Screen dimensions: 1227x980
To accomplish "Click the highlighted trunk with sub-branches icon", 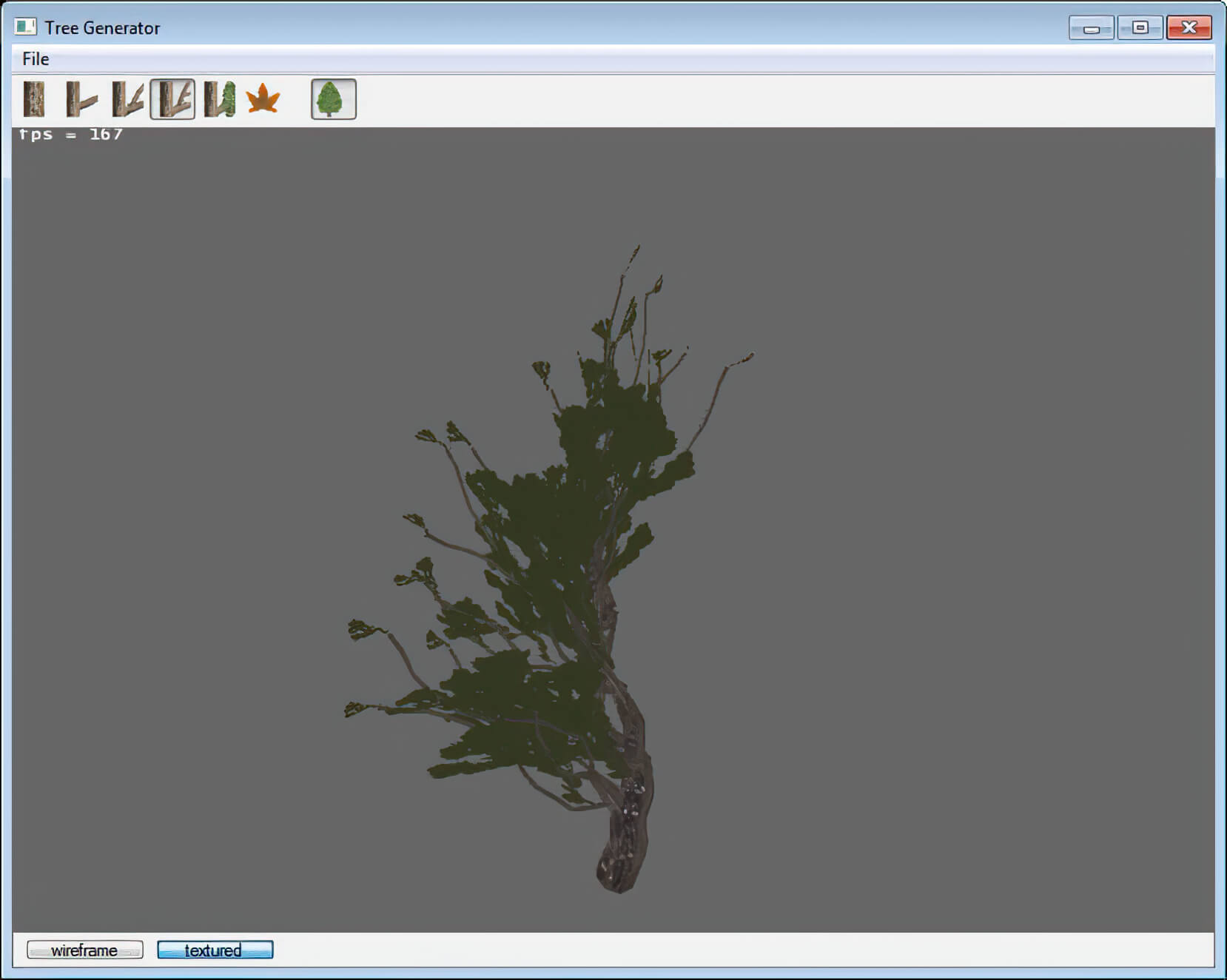I will (x=173, y=99).
